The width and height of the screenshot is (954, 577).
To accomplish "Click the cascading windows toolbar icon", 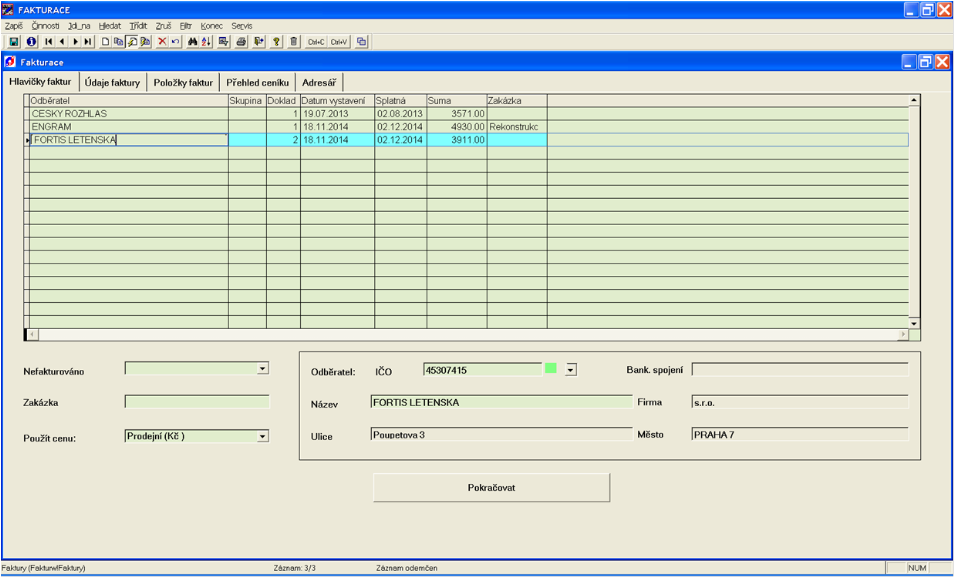I will 361,41.
